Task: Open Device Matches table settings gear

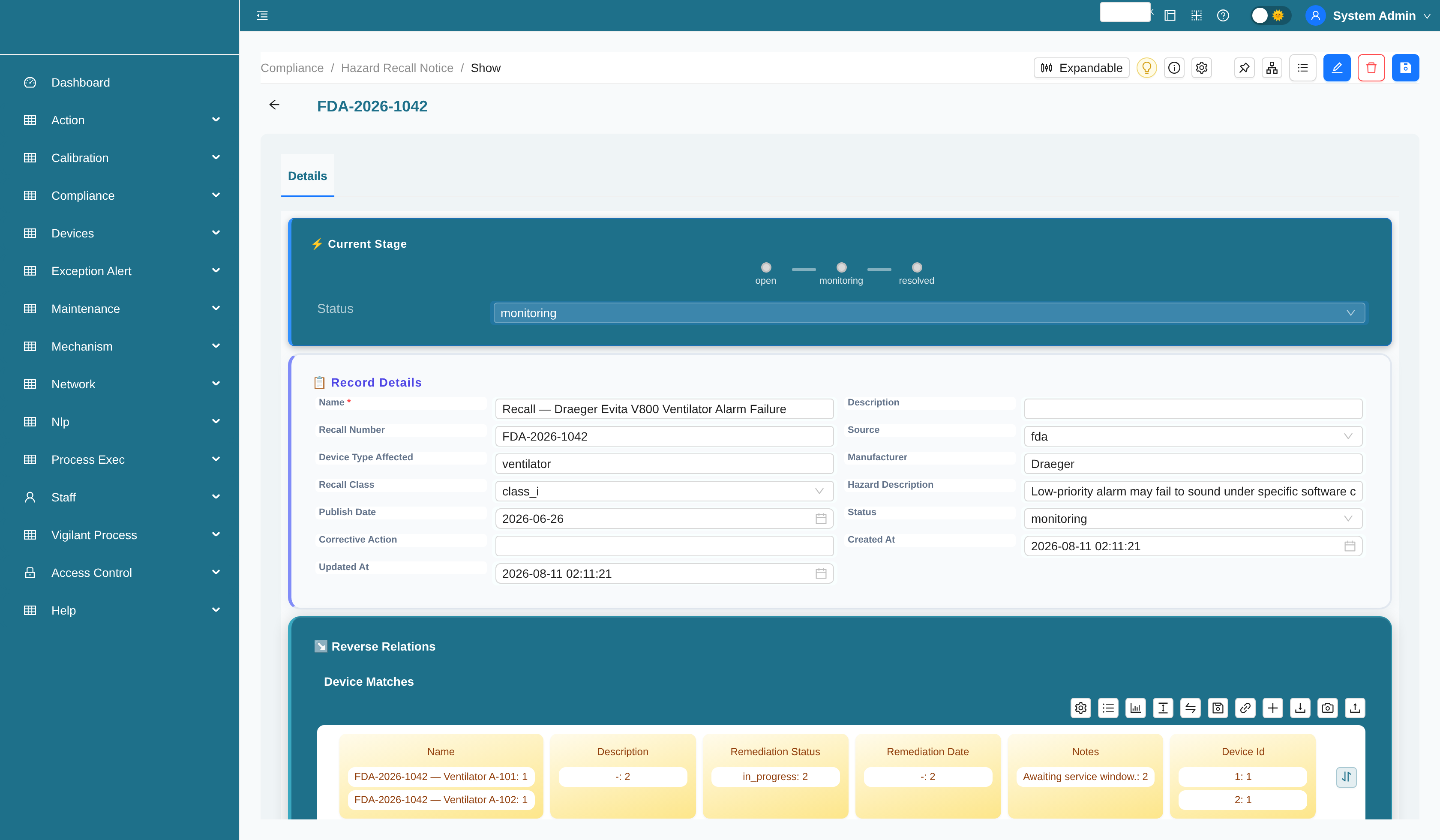Action: pos(1080,708)
